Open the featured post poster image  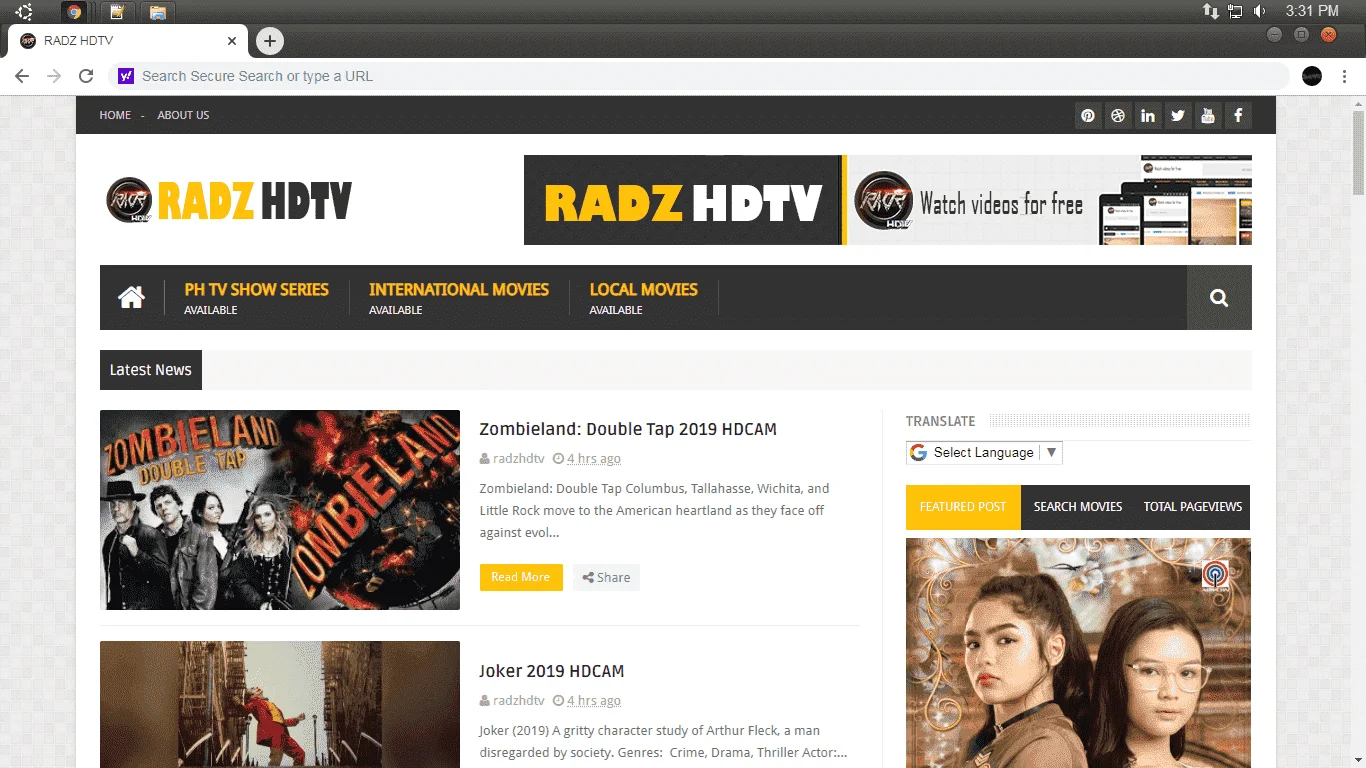coord(1078,653)
